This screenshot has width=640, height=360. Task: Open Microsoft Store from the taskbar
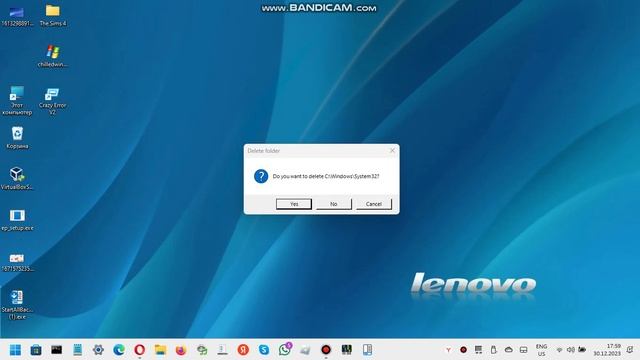point(36,350)
